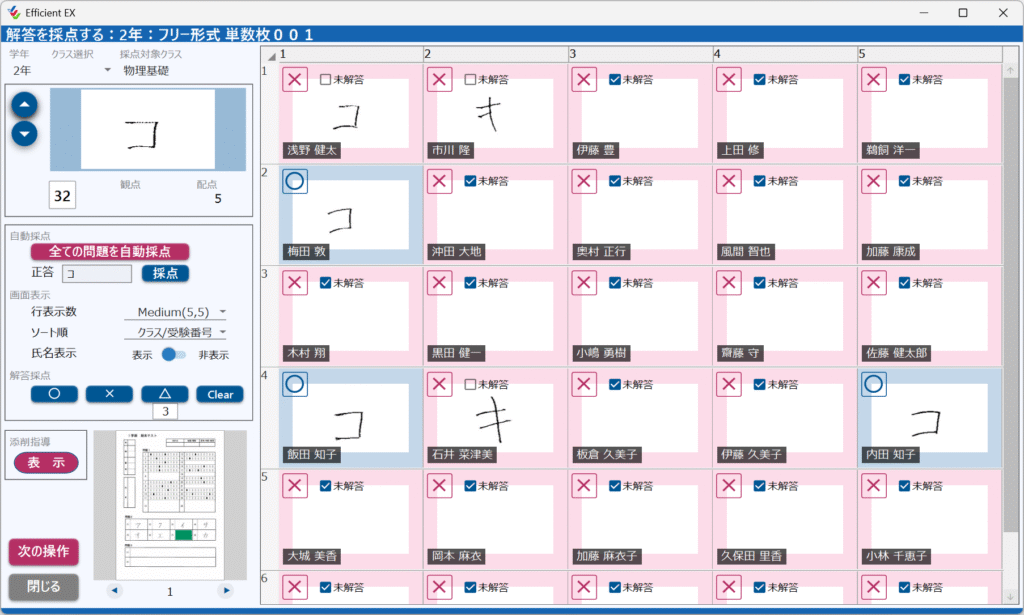Open the ソート順 クラス/受験番号 dropdown
1024x615 pixels.
pyautogui.click(x=181, y=332)
